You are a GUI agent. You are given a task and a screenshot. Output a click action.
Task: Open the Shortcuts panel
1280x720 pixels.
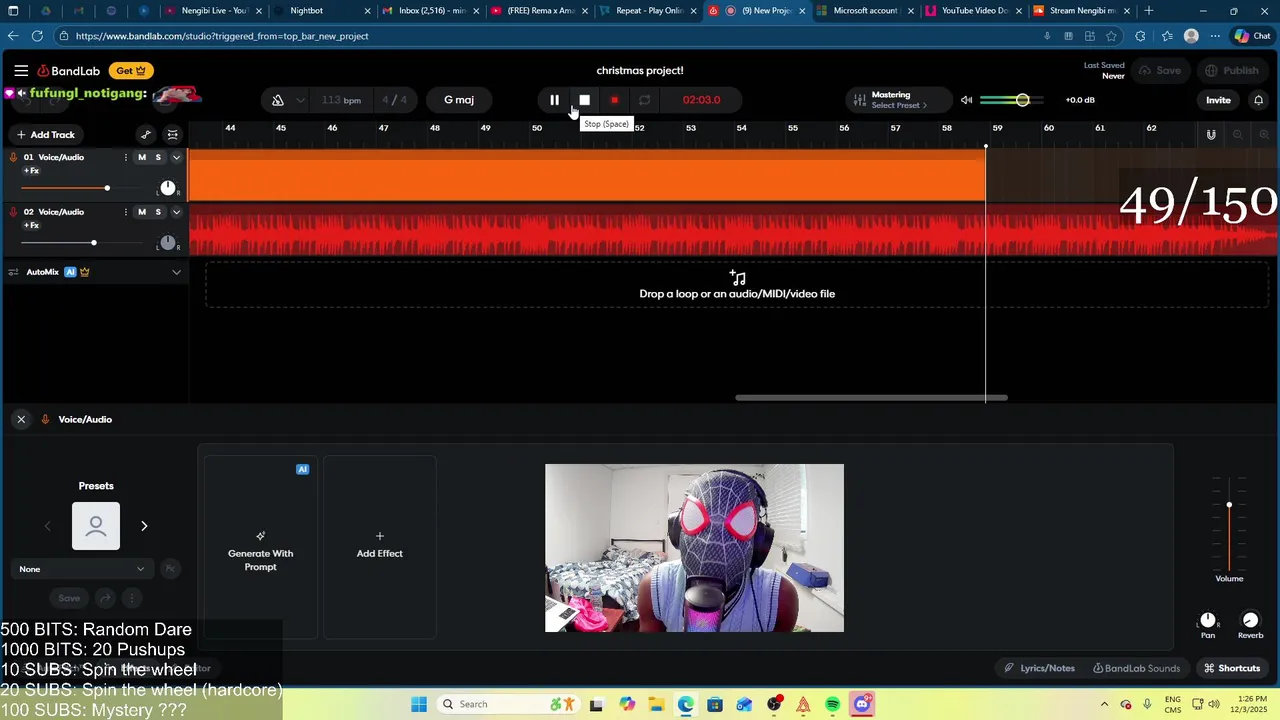(1232, 668)
